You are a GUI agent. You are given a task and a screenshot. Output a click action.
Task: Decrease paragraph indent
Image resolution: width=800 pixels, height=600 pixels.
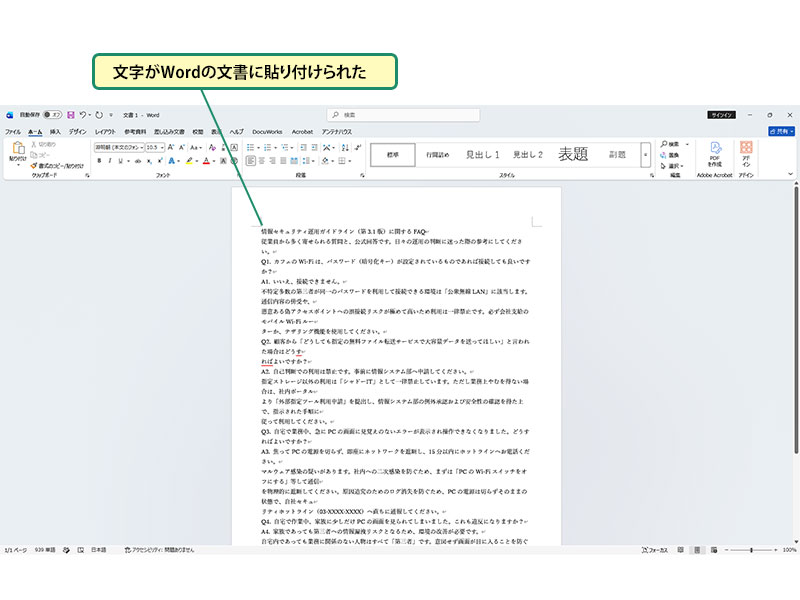(x=303, y=147)
